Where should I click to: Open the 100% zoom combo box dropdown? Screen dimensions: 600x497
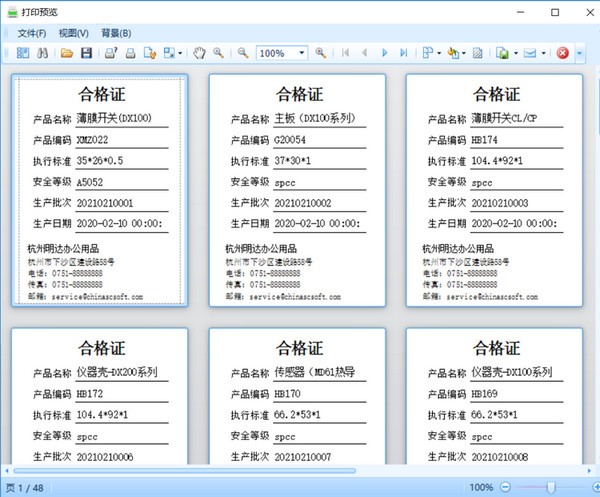tap(302, 53)
